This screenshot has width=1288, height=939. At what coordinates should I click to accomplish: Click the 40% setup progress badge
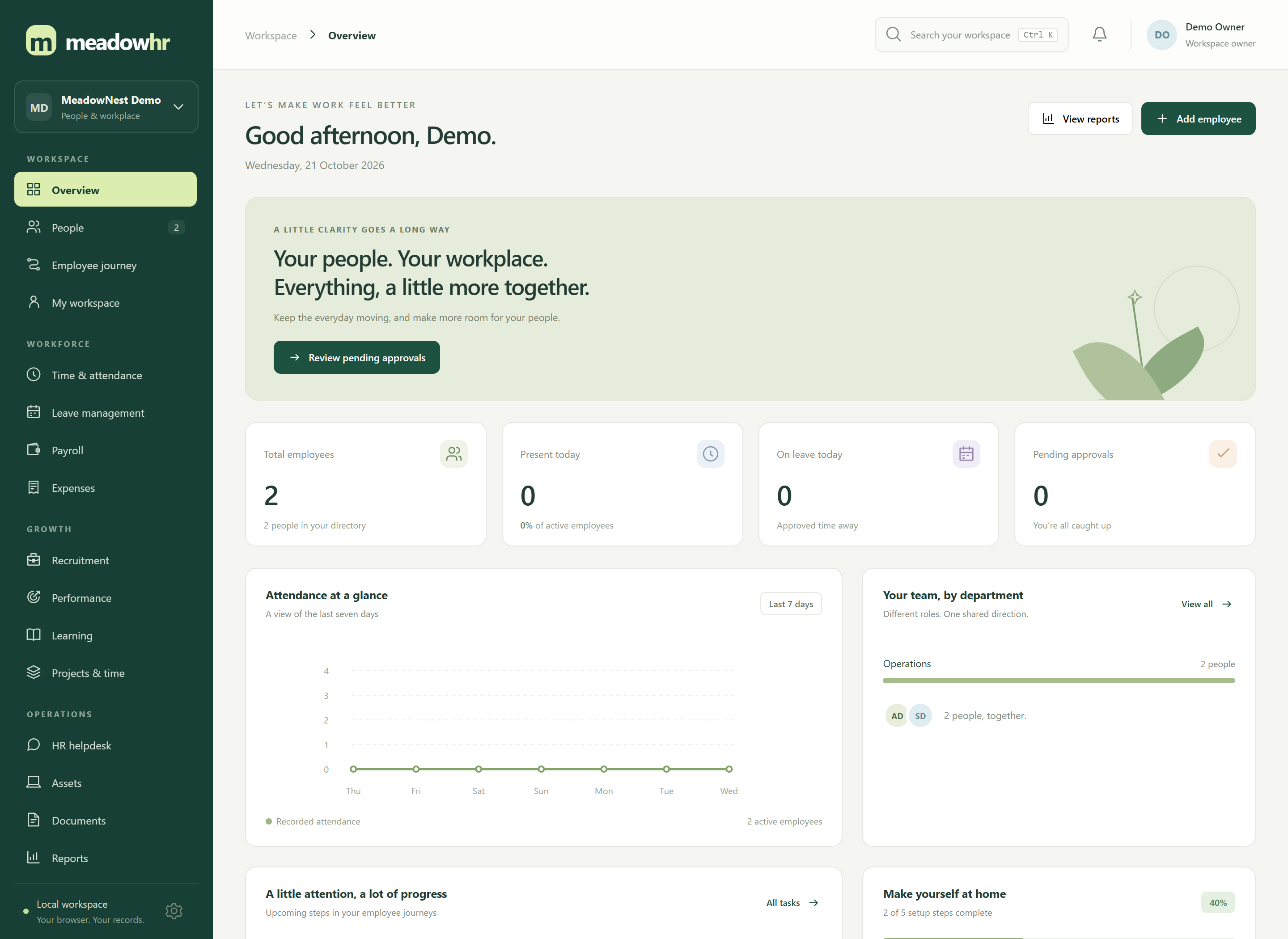(x=1217, y=902)
